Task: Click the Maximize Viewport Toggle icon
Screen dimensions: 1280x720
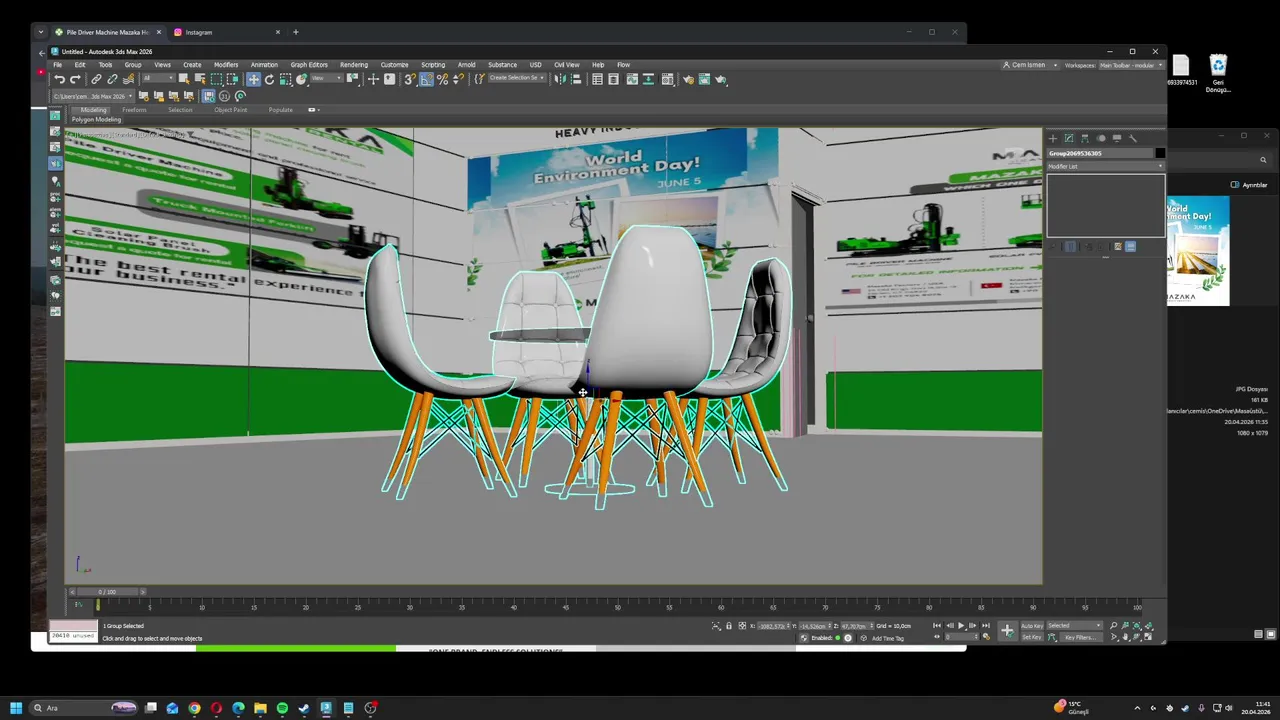Action: point(1149,637)
